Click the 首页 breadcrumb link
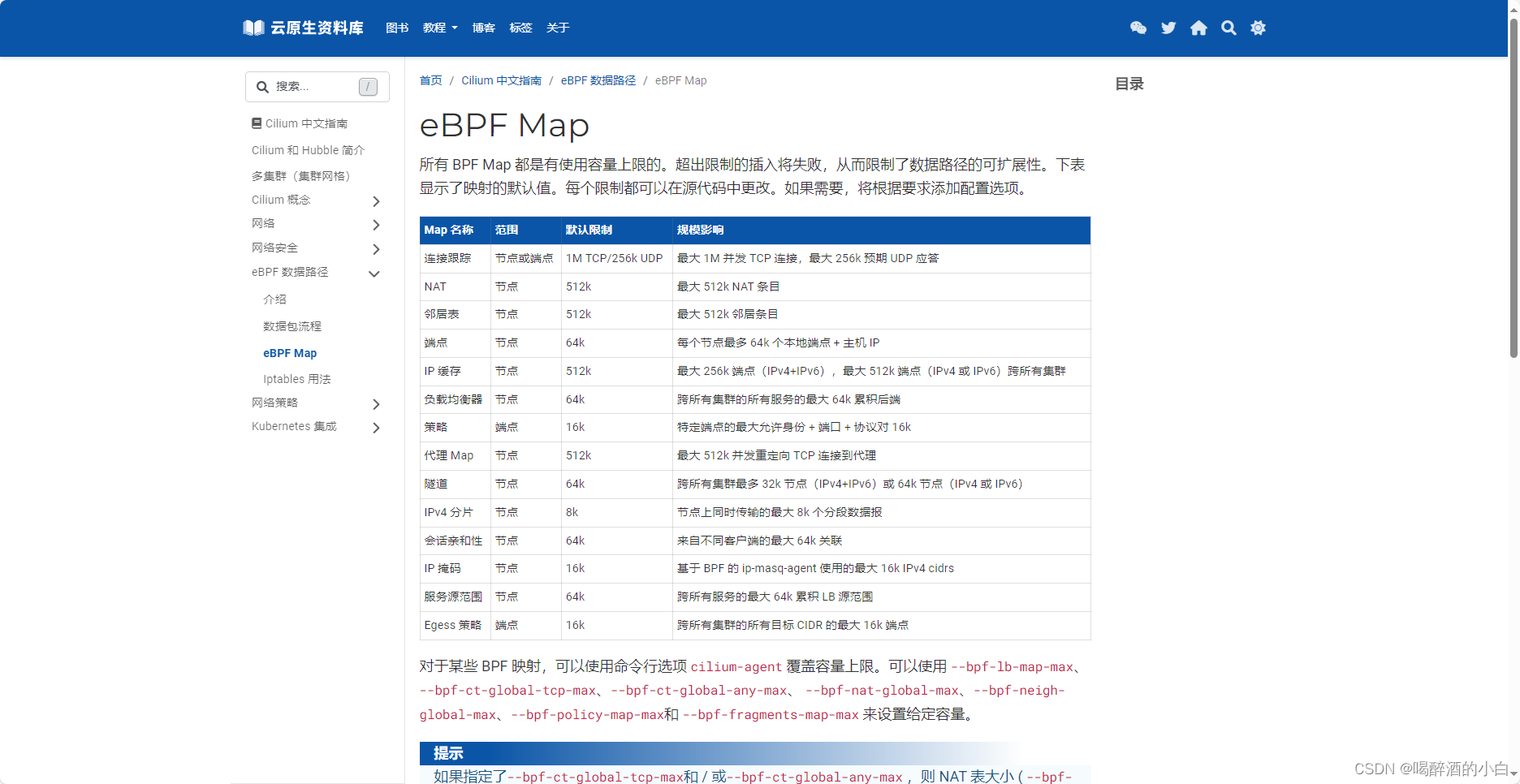 pyautogui.click(x=430, y=80)
